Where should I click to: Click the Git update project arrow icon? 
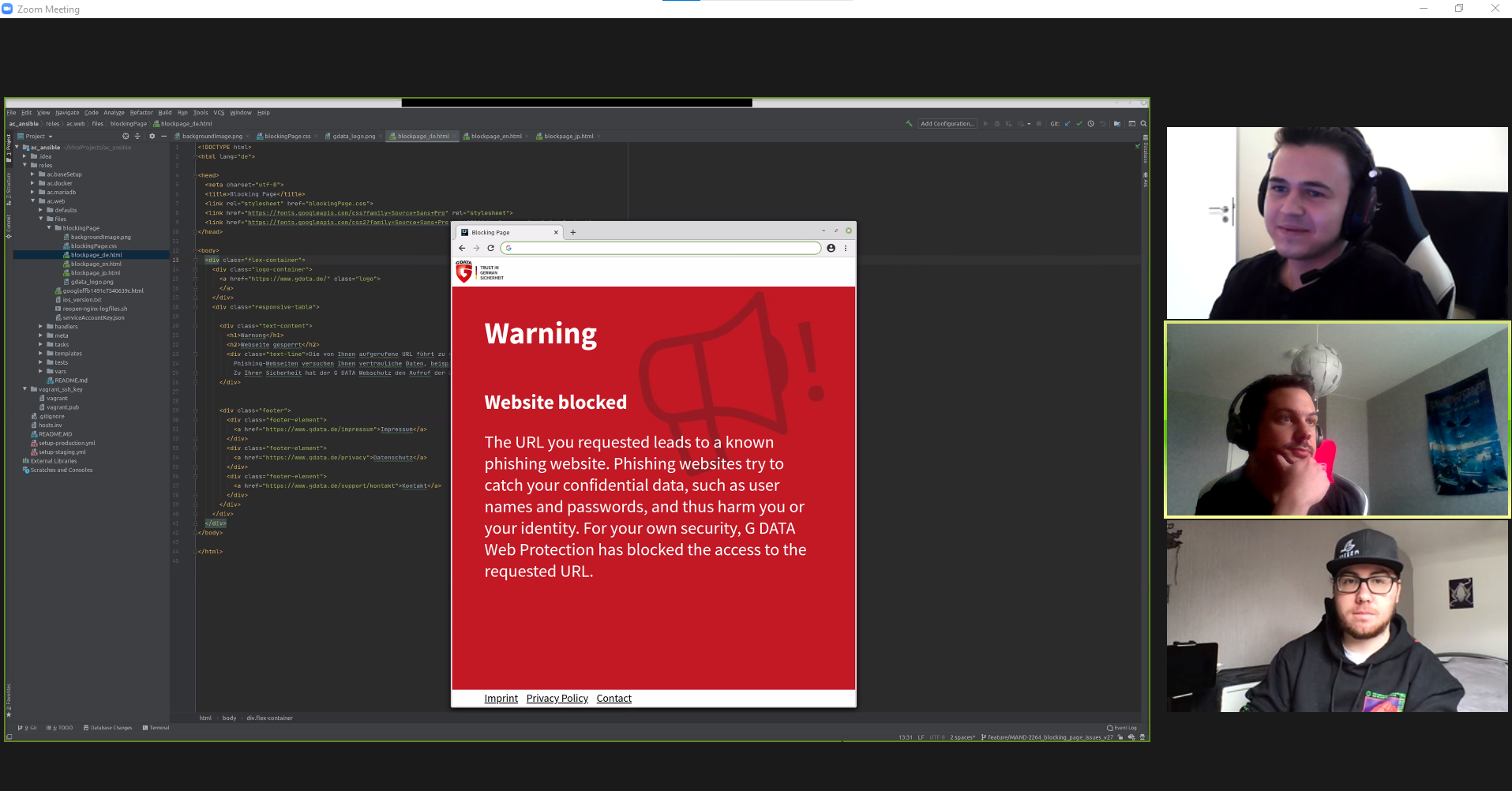coord(1067,124)
